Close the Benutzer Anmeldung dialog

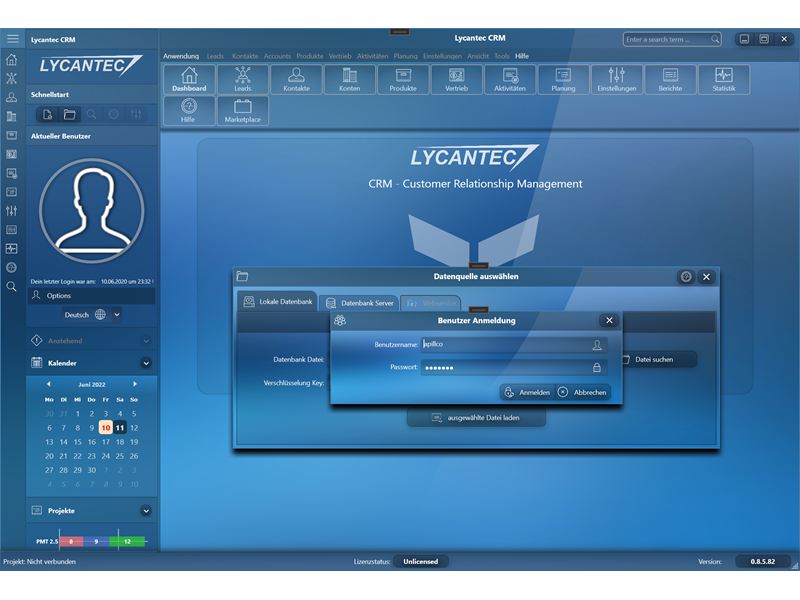609,320
